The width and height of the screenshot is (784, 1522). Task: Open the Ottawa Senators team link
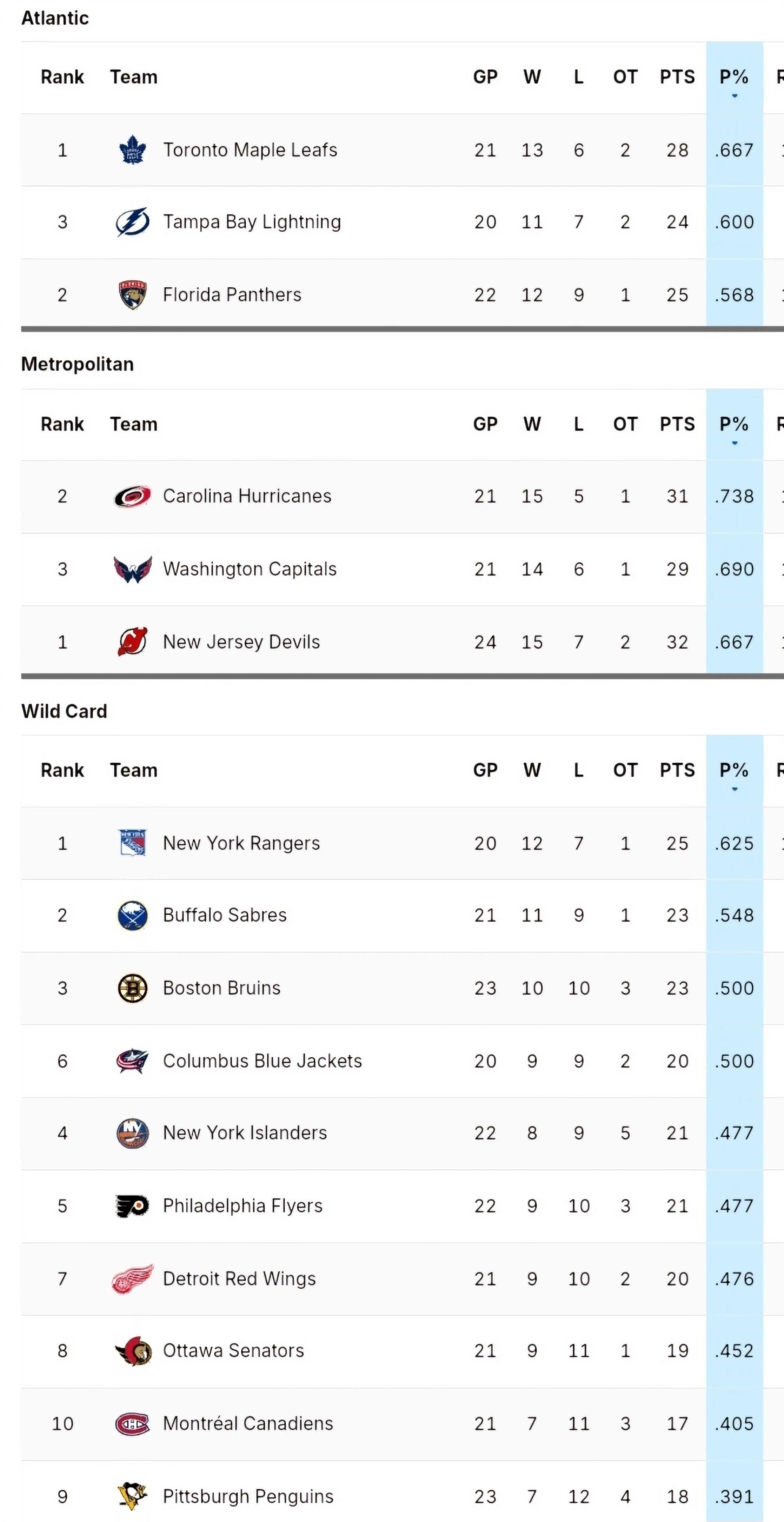[x=234, y=1351]
